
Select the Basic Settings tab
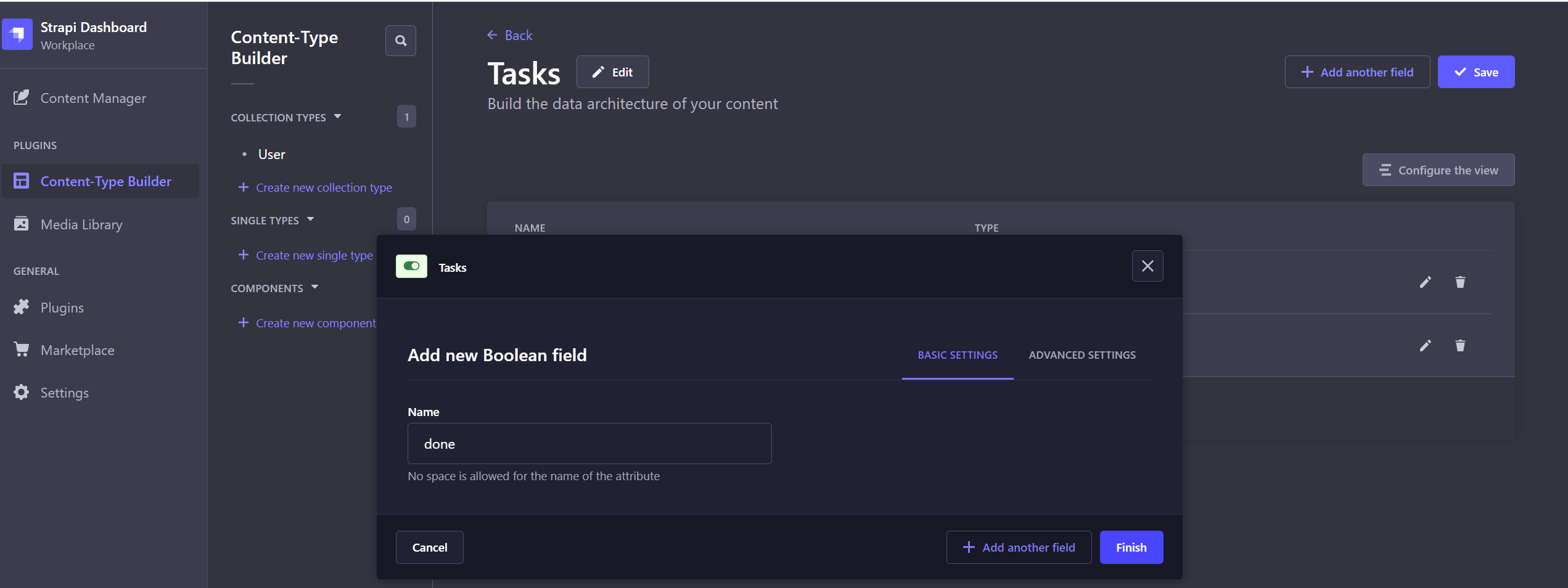[958, 355]
